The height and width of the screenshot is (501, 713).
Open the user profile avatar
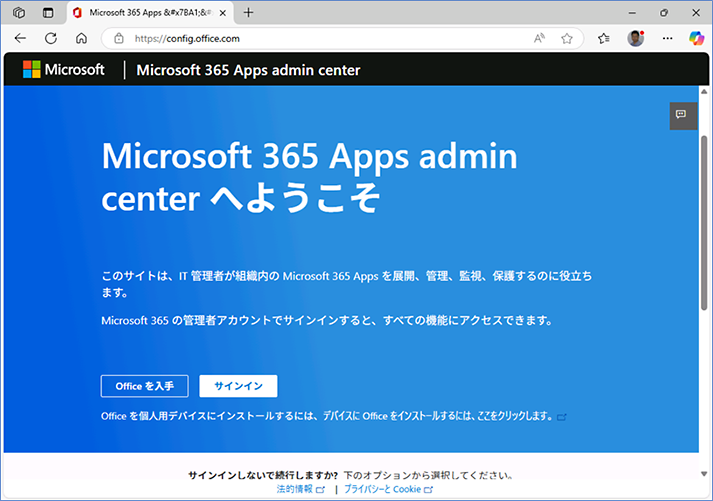coord(636,38)
